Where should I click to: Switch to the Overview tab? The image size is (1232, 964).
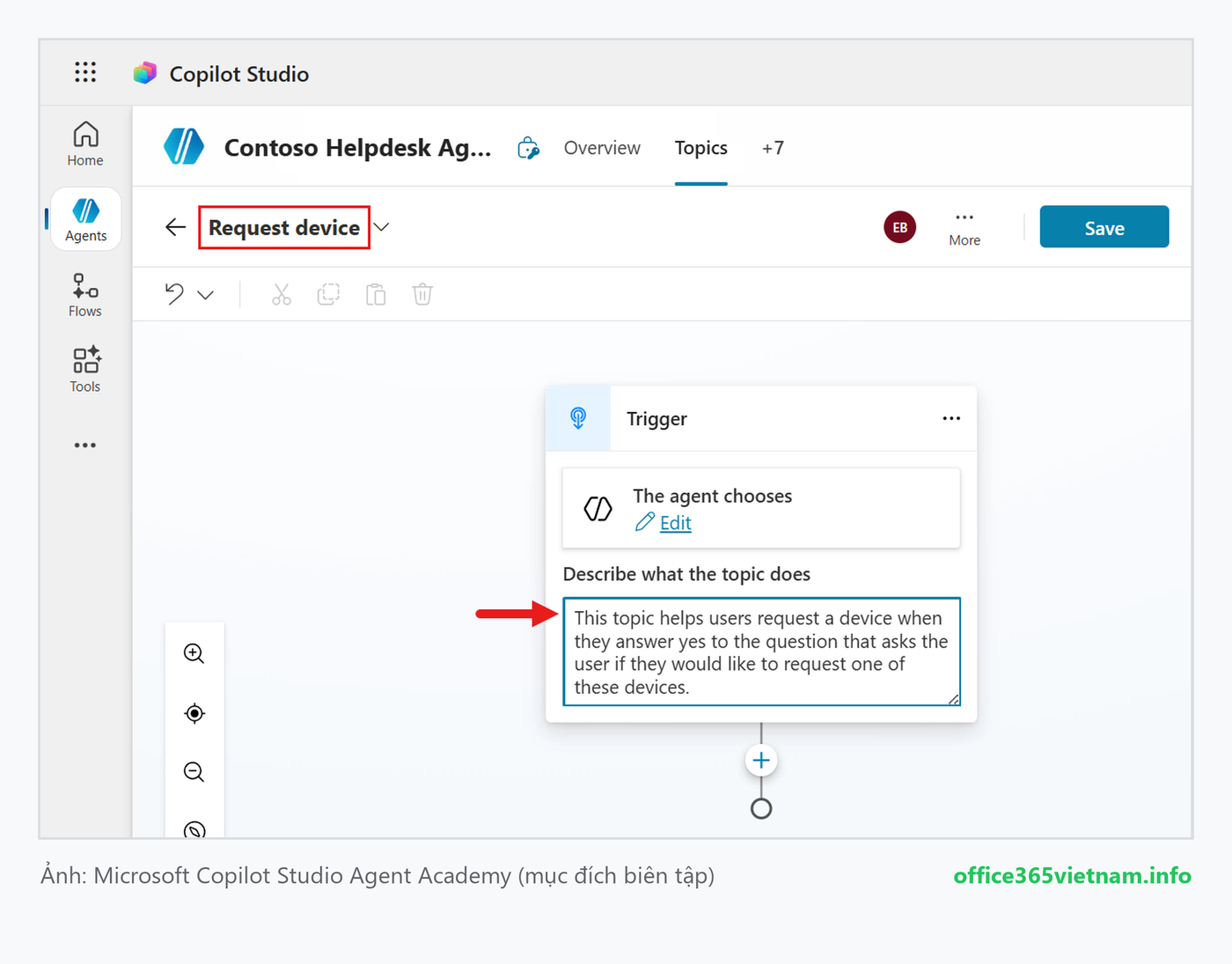click(x=602, y=148)
